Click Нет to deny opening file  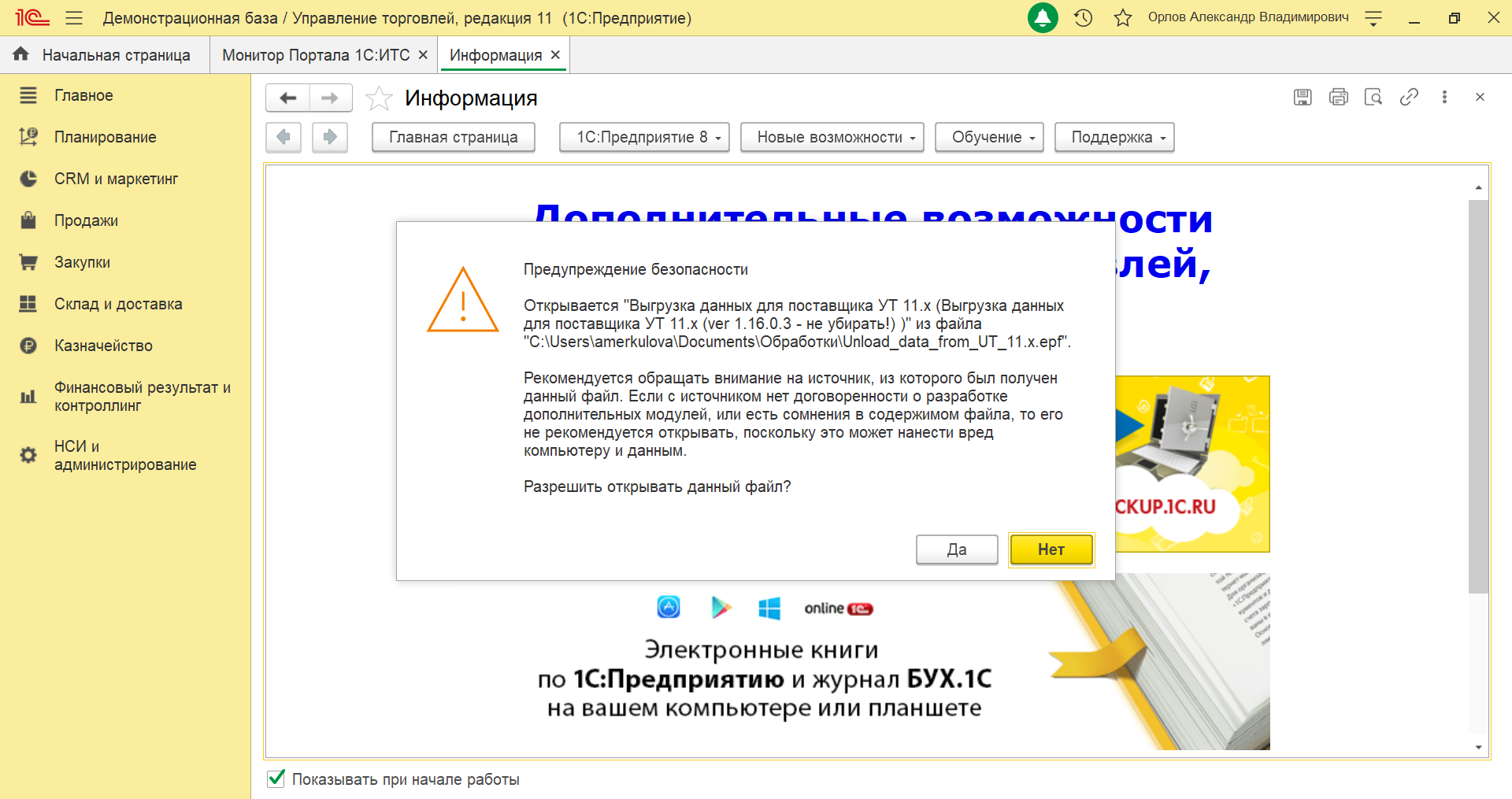1051,549
